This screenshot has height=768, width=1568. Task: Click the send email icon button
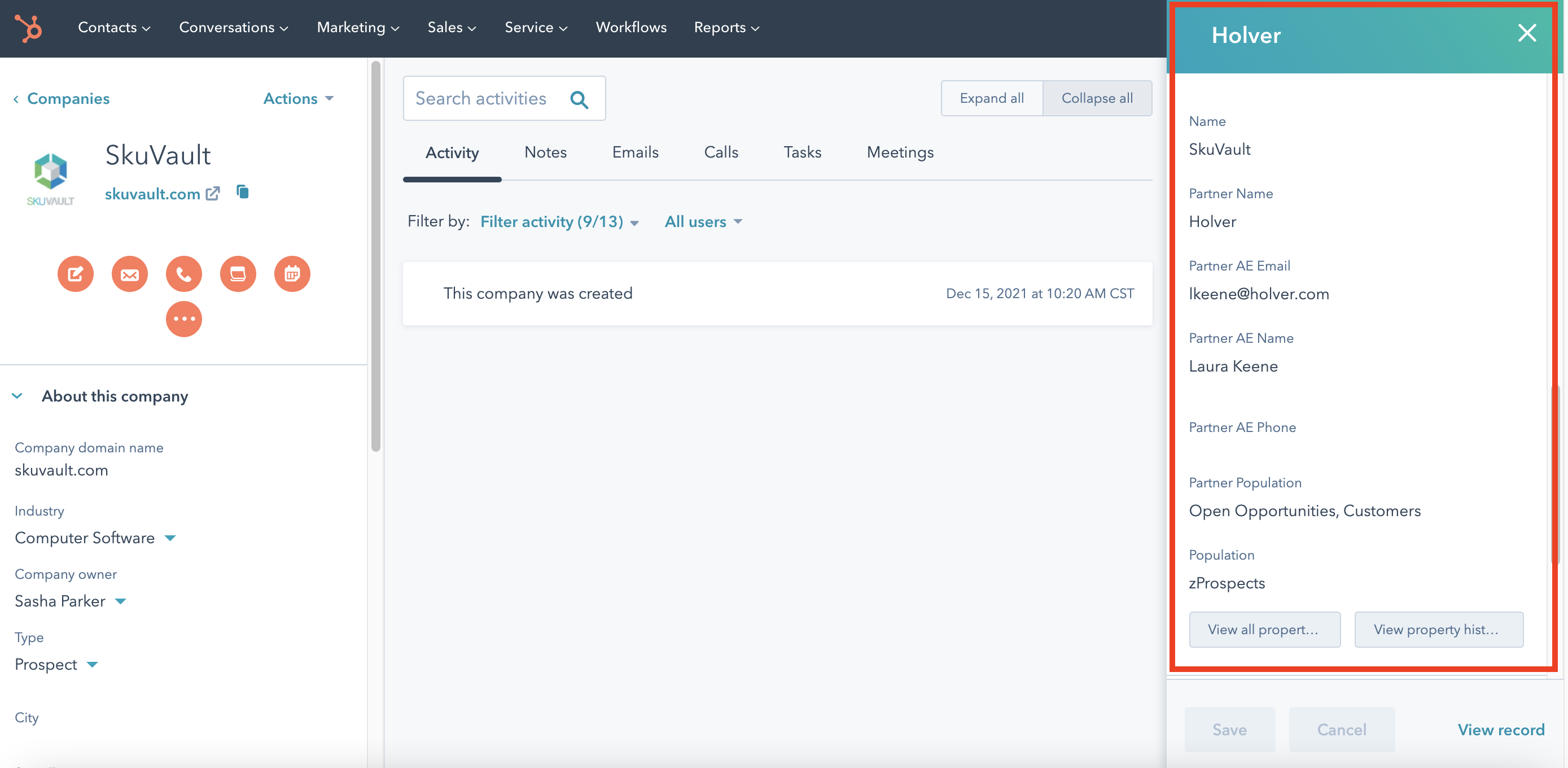pyautogui.click(x=130, y=274)
